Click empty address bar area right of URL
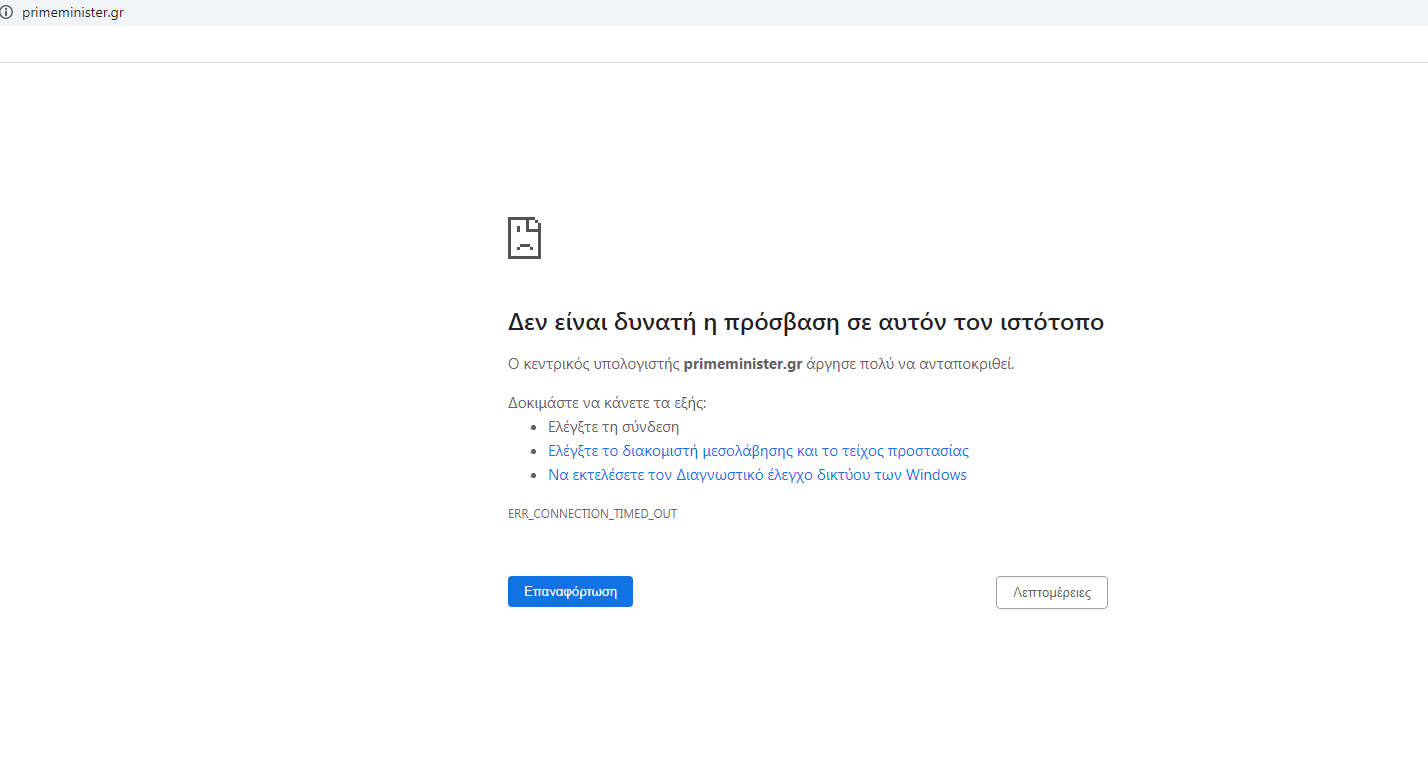This screenshot has height=757, width=1428. [700, 13]
